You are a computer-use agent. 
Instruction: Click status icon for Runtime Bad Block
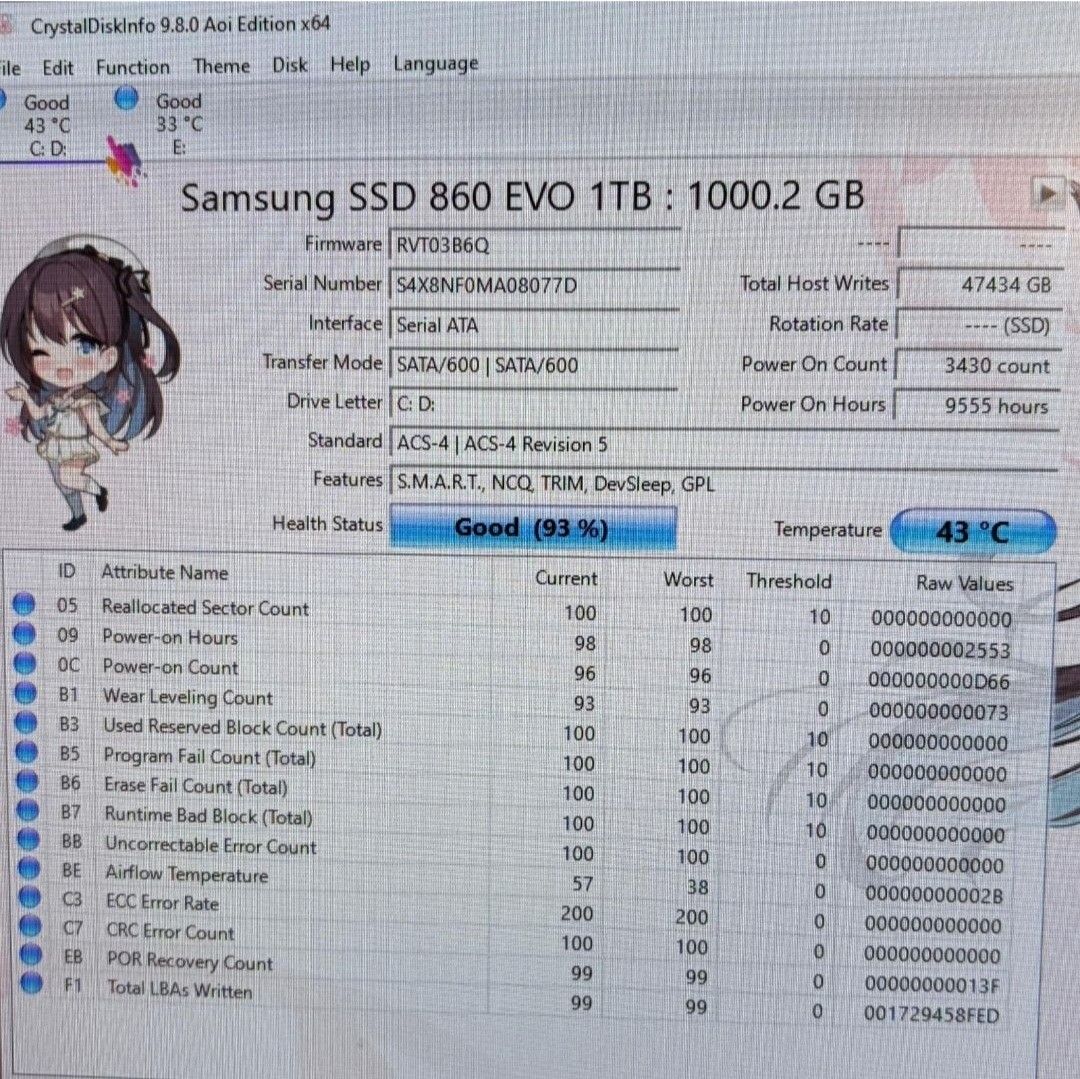(x=28, y=810)
